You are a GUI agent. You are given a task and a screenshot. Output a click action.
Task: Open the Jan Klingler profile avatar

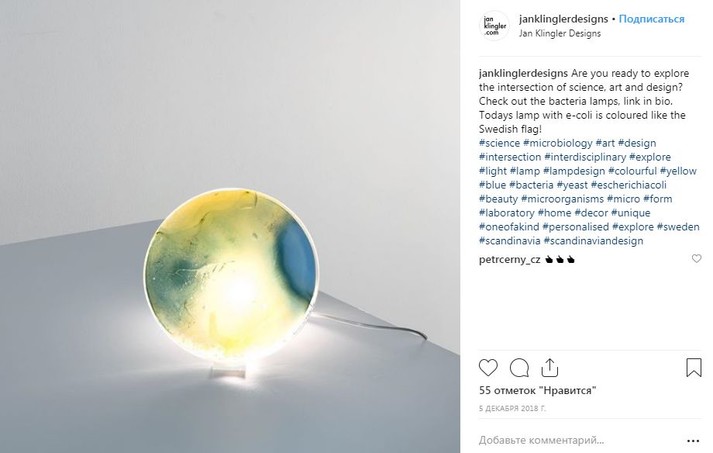click(494, 26)
